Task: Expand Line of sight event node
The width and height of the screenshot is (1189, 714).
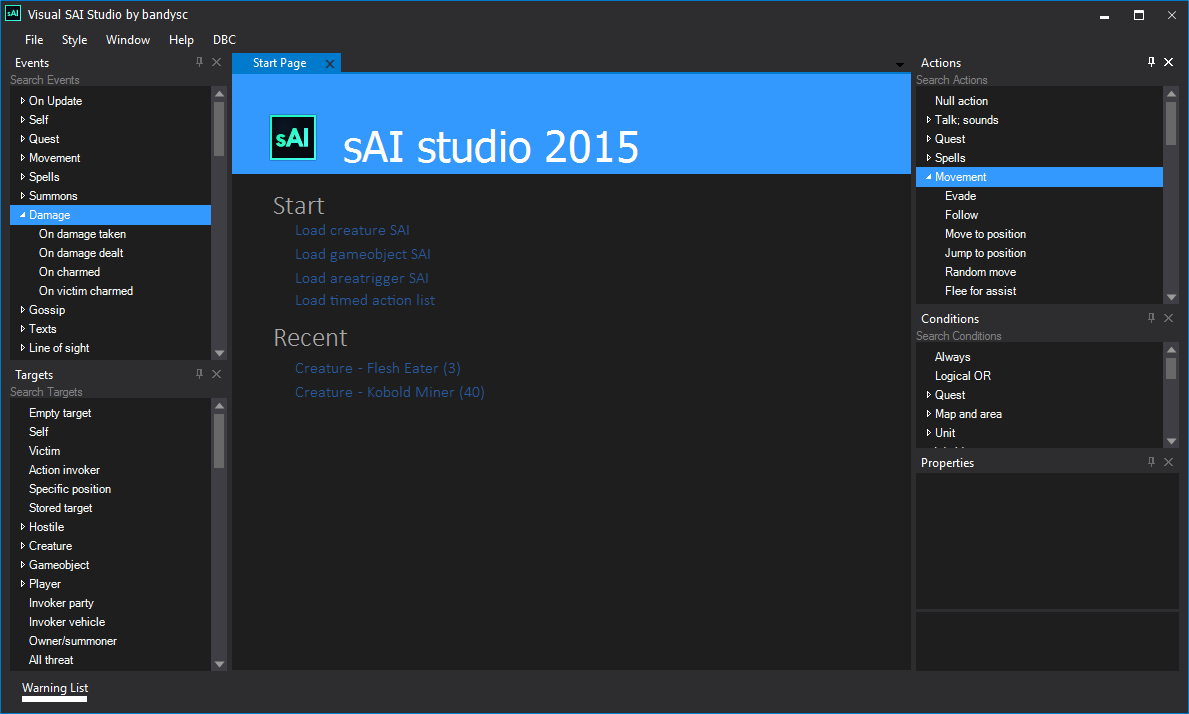Action: (x=23, y=347)
